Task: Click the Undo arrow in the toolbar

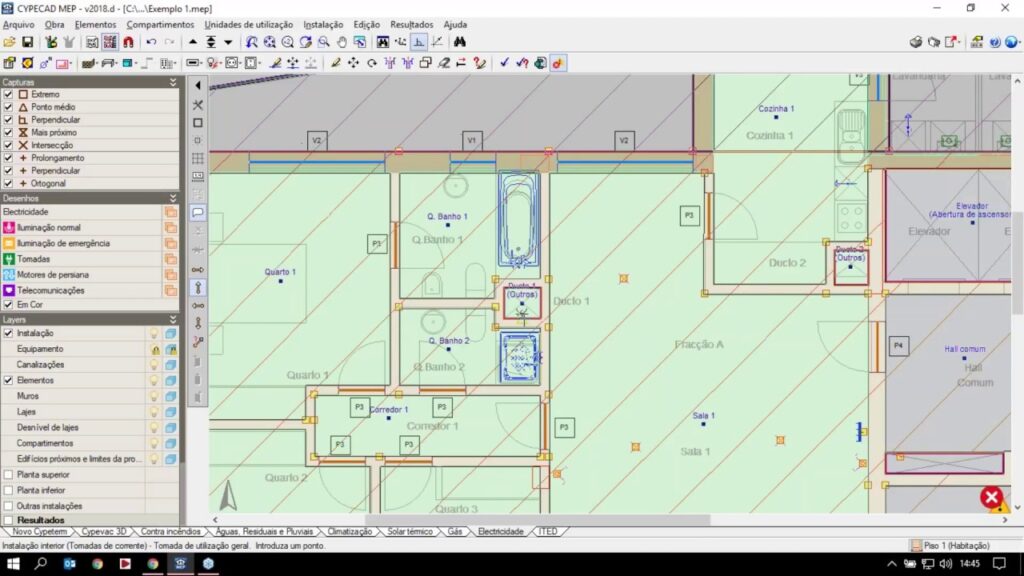Action: (x=151, y=42)
